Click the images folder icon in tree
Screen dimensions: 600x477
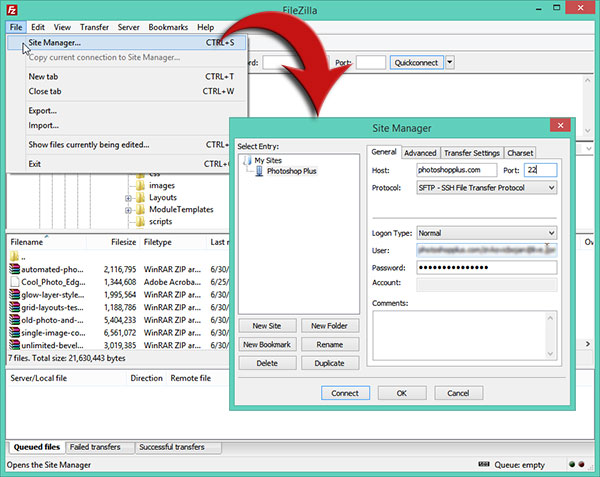[x=140, y=186]
